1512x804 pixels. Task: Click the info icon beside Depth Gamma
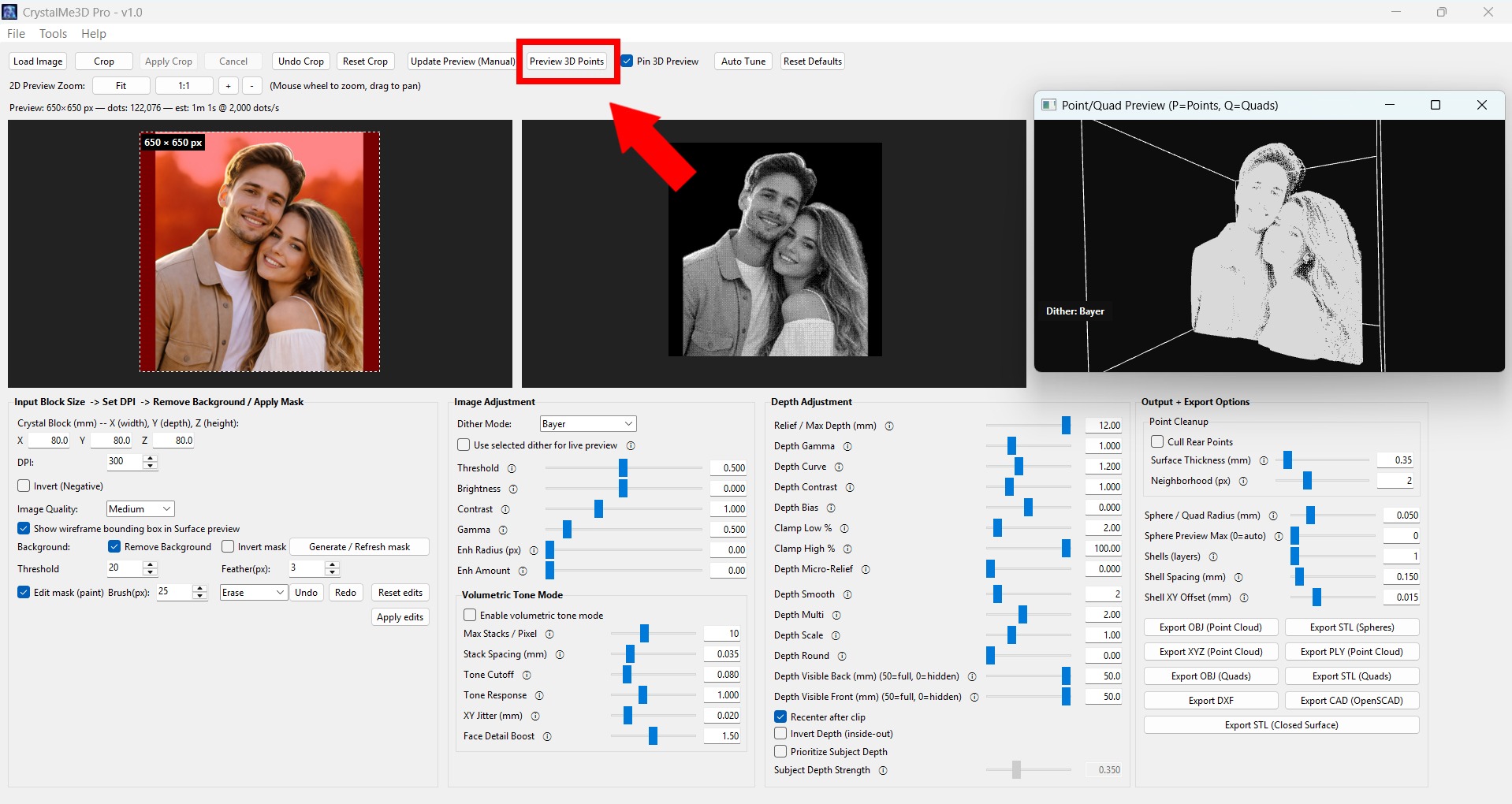pos(847,446)
